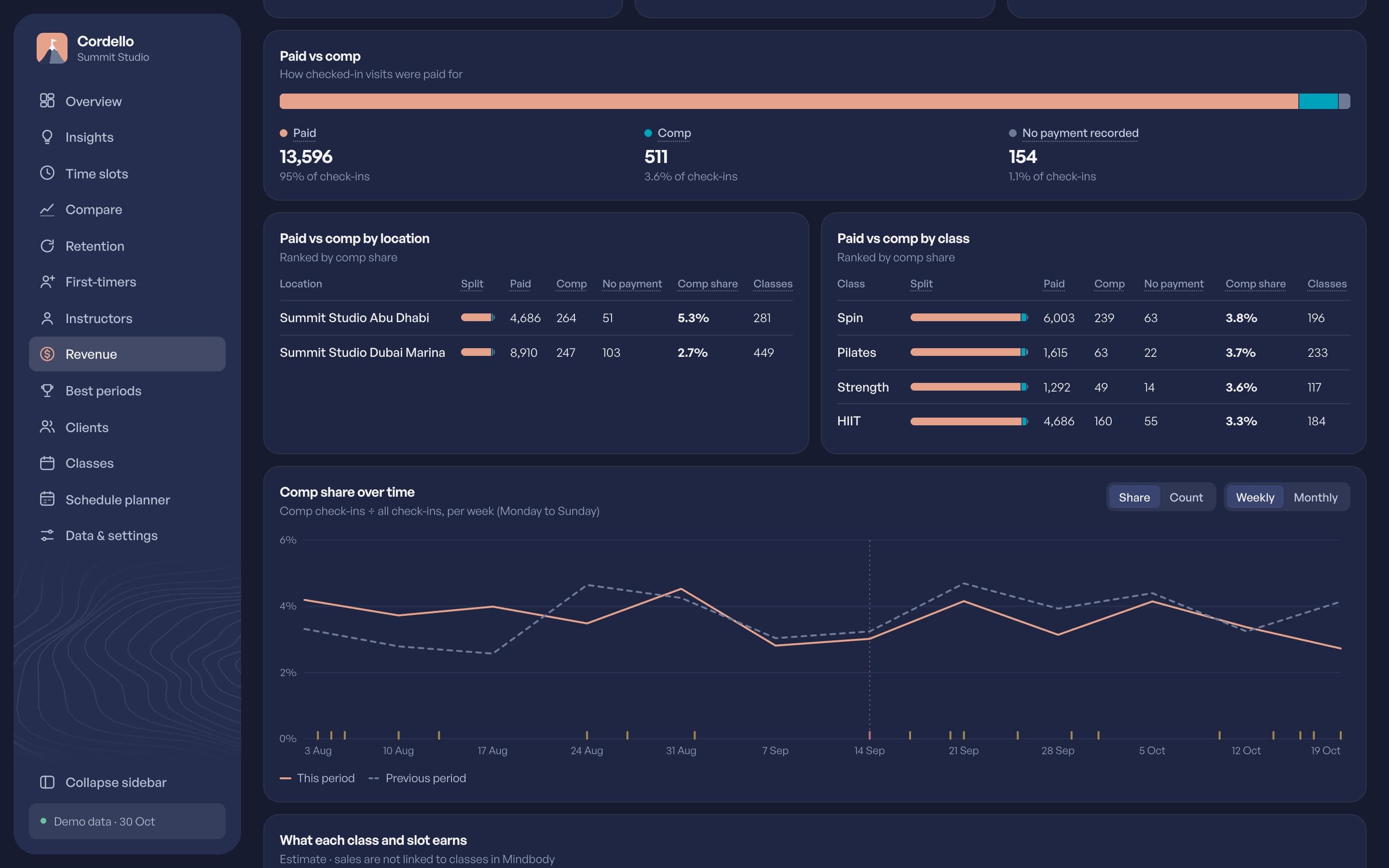This screenshot has width=1389, height=868.
Task: Click the 3.8% comp share for Spin
Action: click(1241, 318)
